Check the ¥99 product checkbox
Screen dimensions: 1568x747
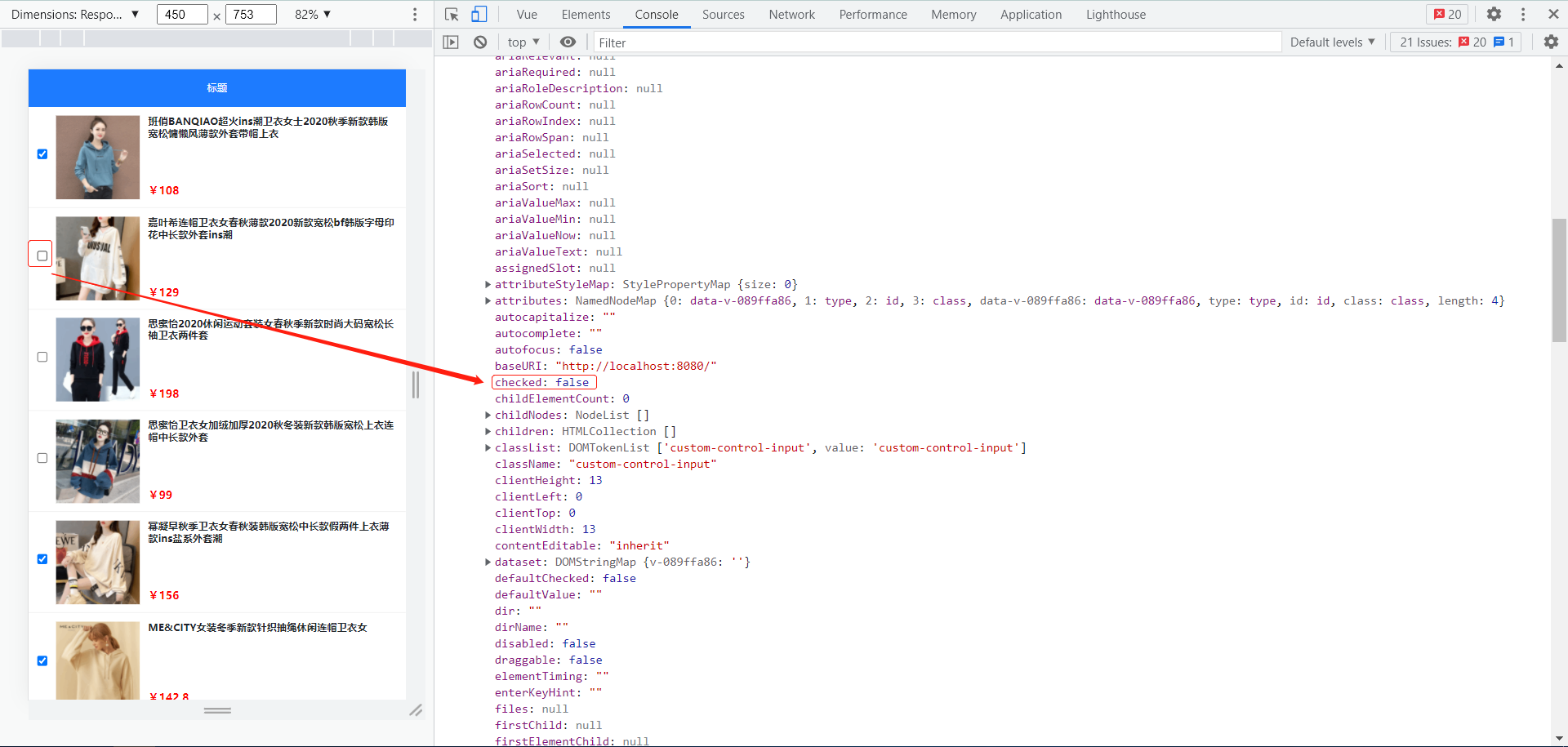[42, 458]
